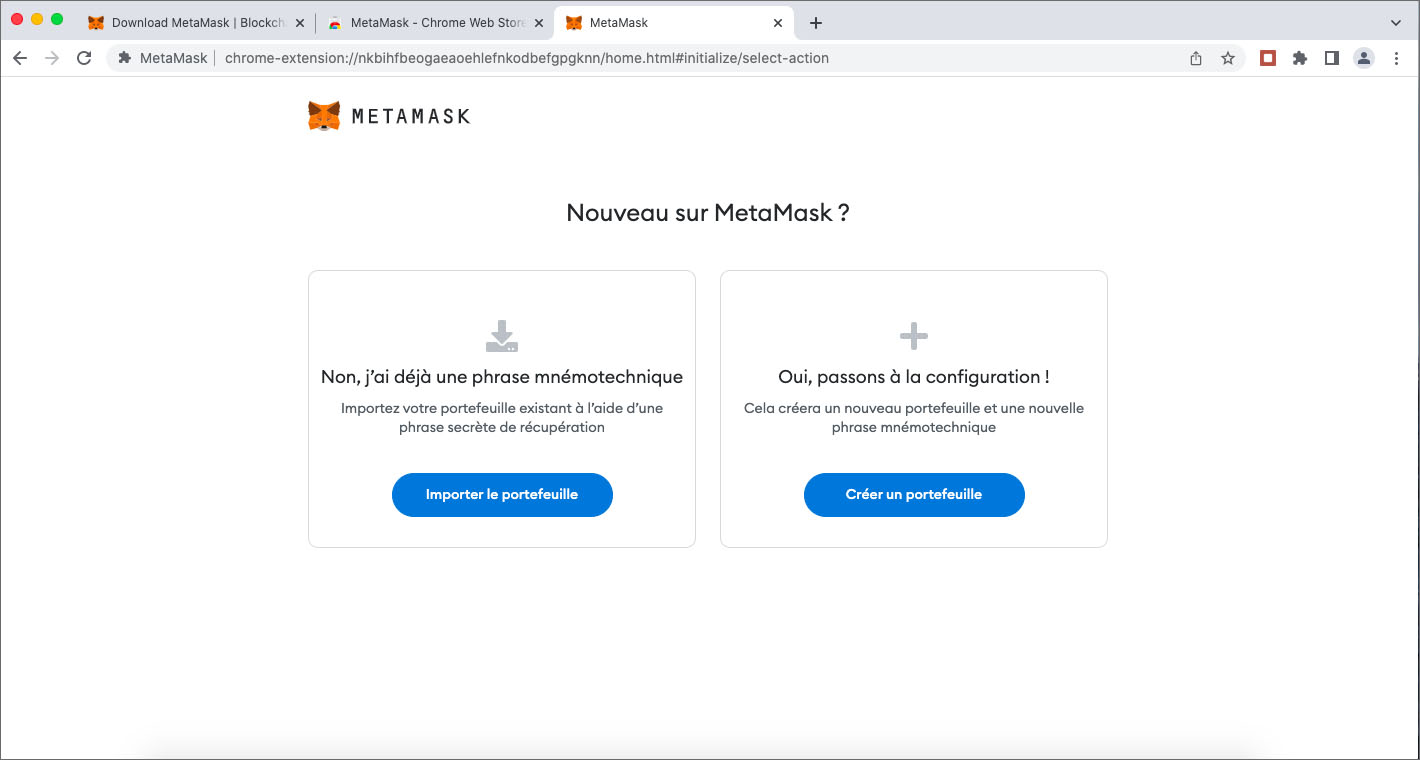Viewport: 1420px width, 760px height.
Task: Toggle the browser side panel icon
Action: coord(1331,58)
